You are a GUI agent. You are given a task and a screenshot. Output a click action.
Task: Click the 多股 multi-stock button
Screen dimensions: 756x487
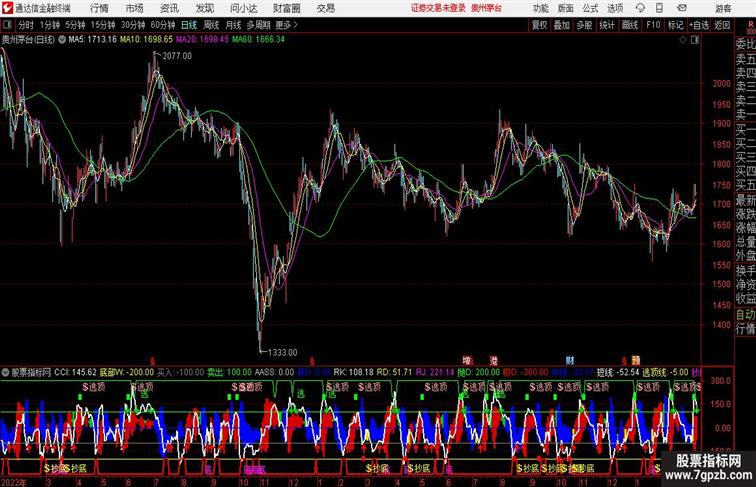tap(584, 25)
